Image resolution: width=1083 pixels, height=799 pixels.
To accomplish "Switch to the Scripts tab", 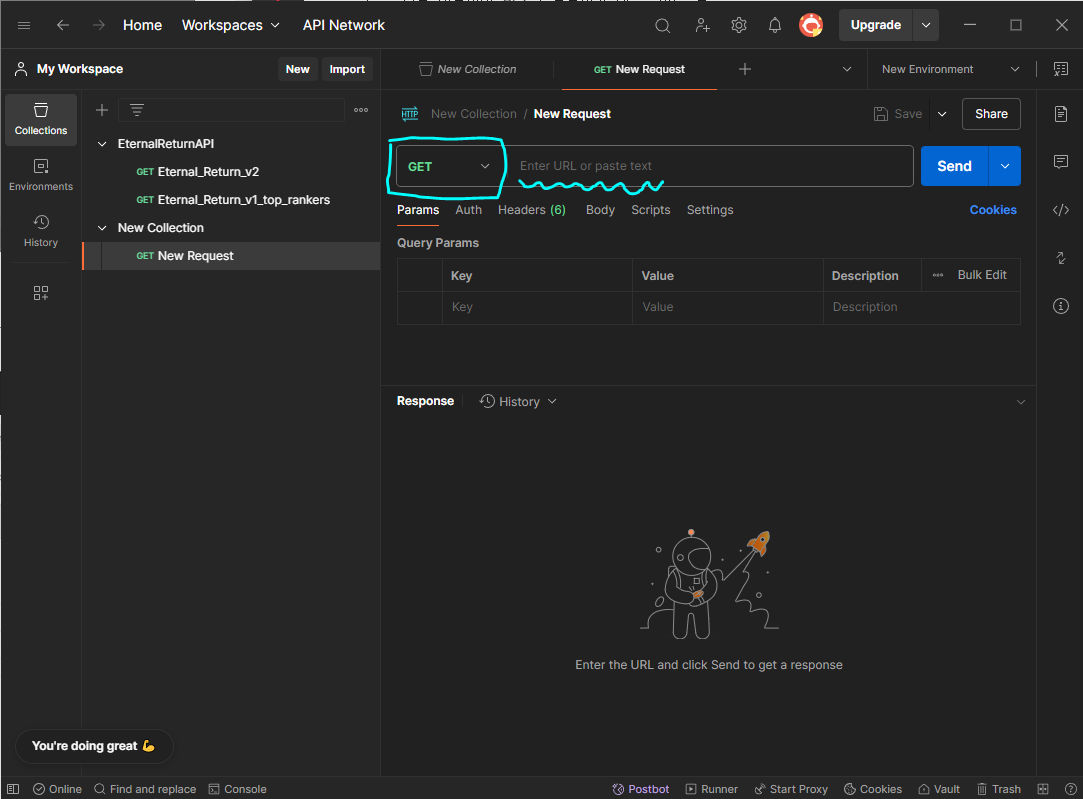I will [x=651, y=210].
